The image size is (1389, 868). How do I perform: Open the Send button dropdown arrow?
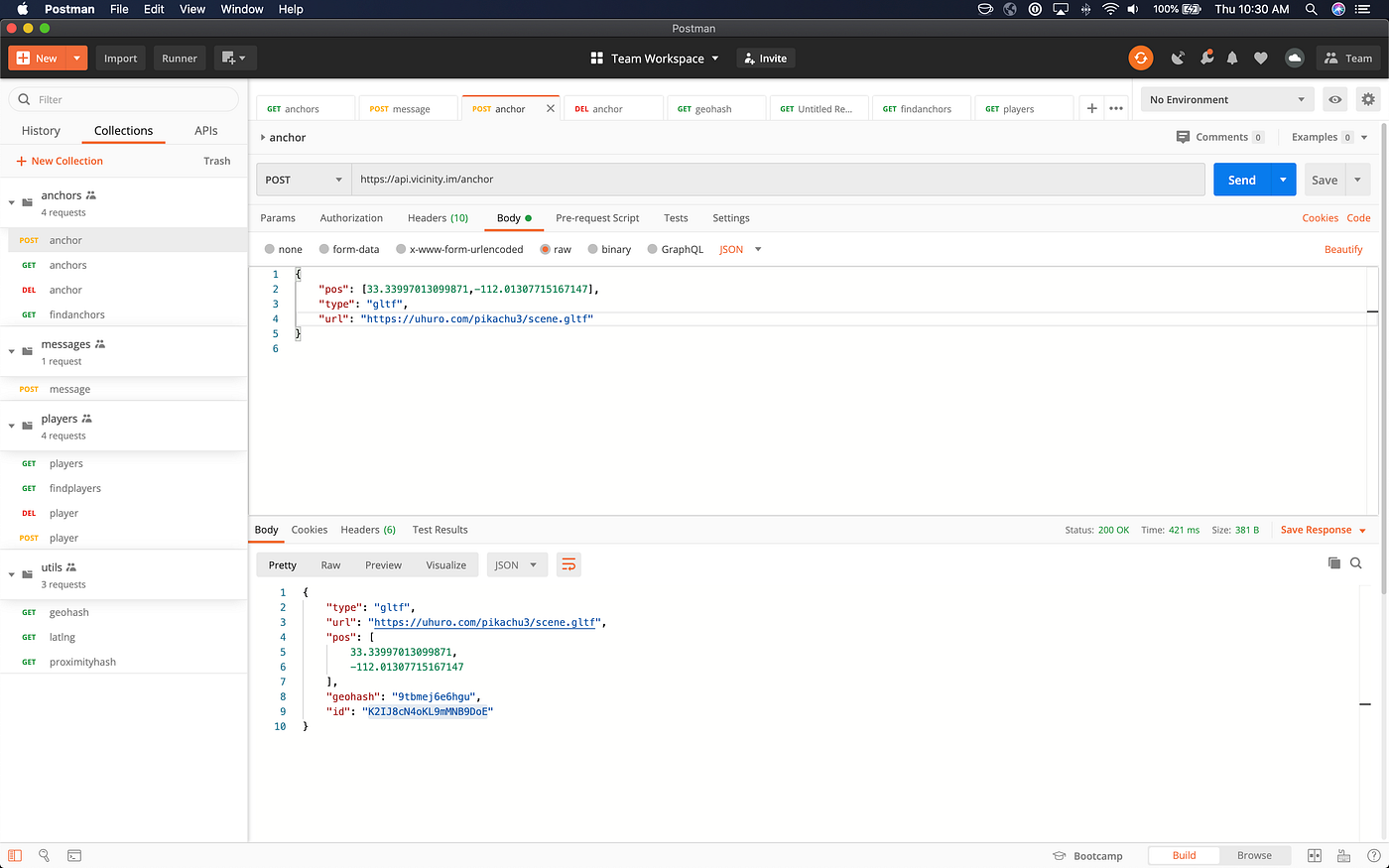(x=1283, y=180)
